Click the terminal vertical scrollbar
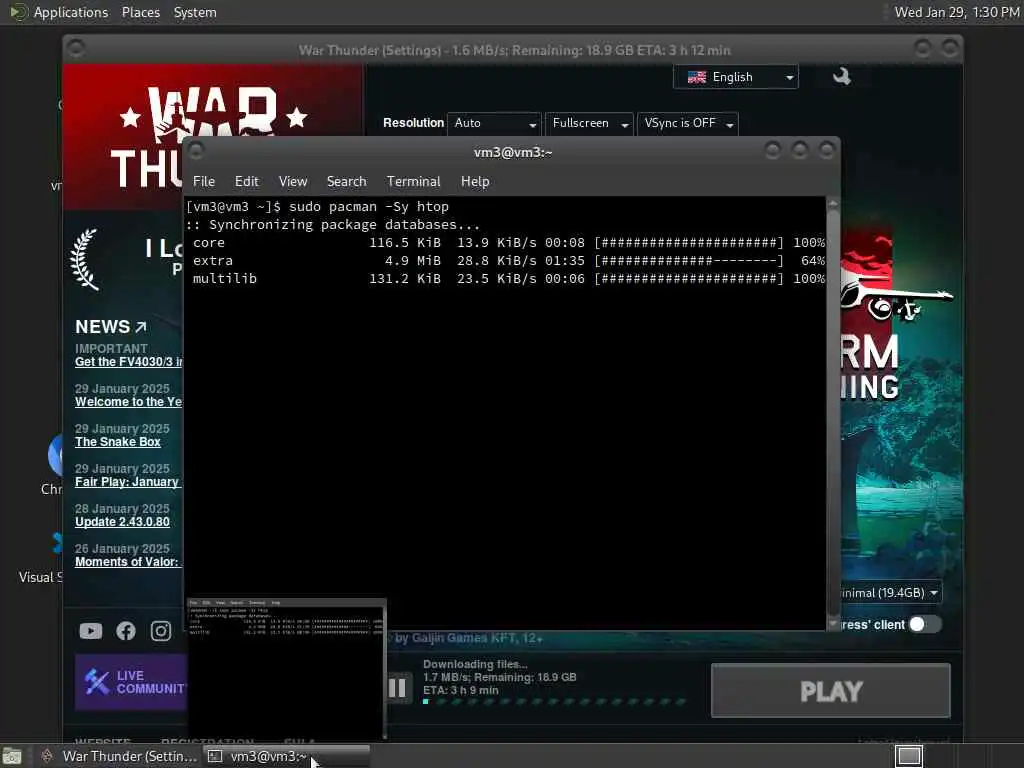 833,413
